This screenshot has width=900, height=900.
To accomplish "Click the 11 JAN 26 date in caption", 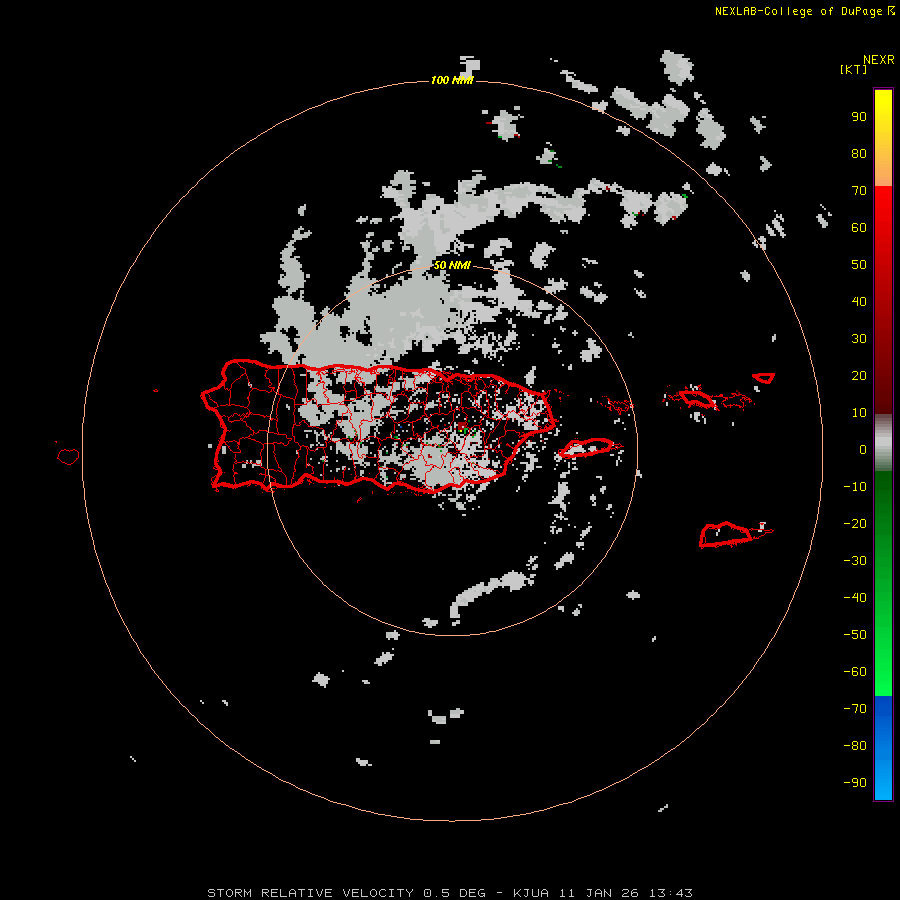I will (599, 893).
